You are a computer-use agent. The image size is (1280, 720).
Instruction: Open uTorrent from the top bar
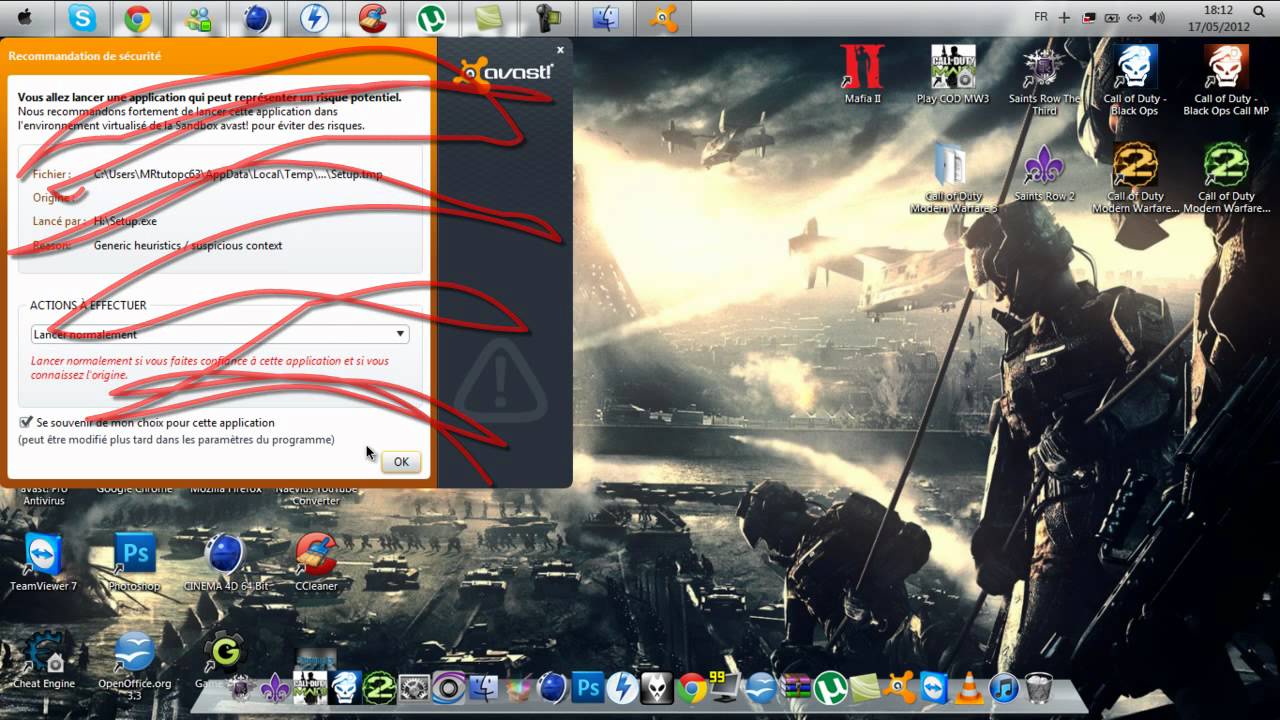pyautogui.click(x=431, y=18)
